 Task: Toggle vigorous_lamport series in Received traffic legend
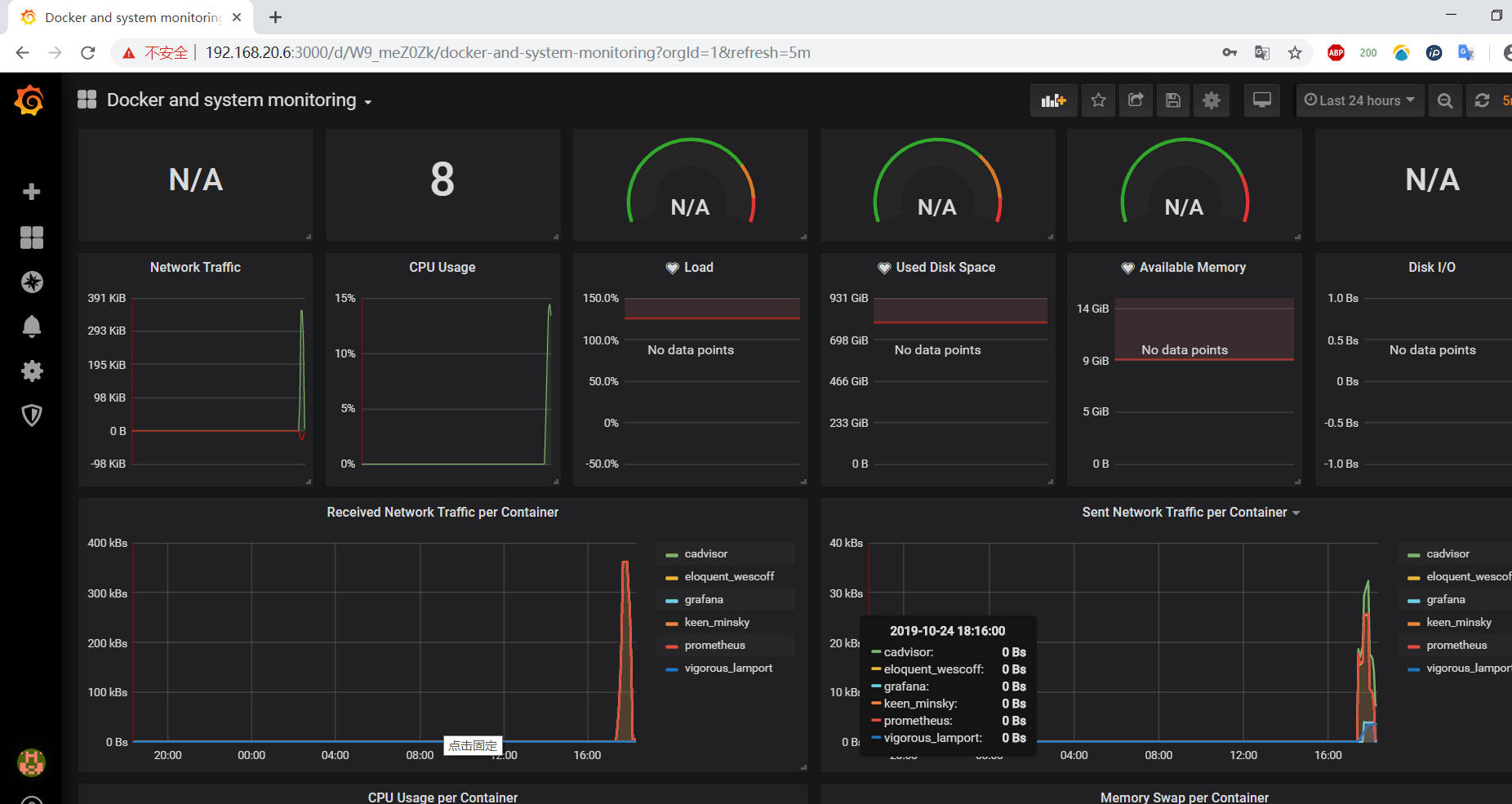[x=728, y=669]
